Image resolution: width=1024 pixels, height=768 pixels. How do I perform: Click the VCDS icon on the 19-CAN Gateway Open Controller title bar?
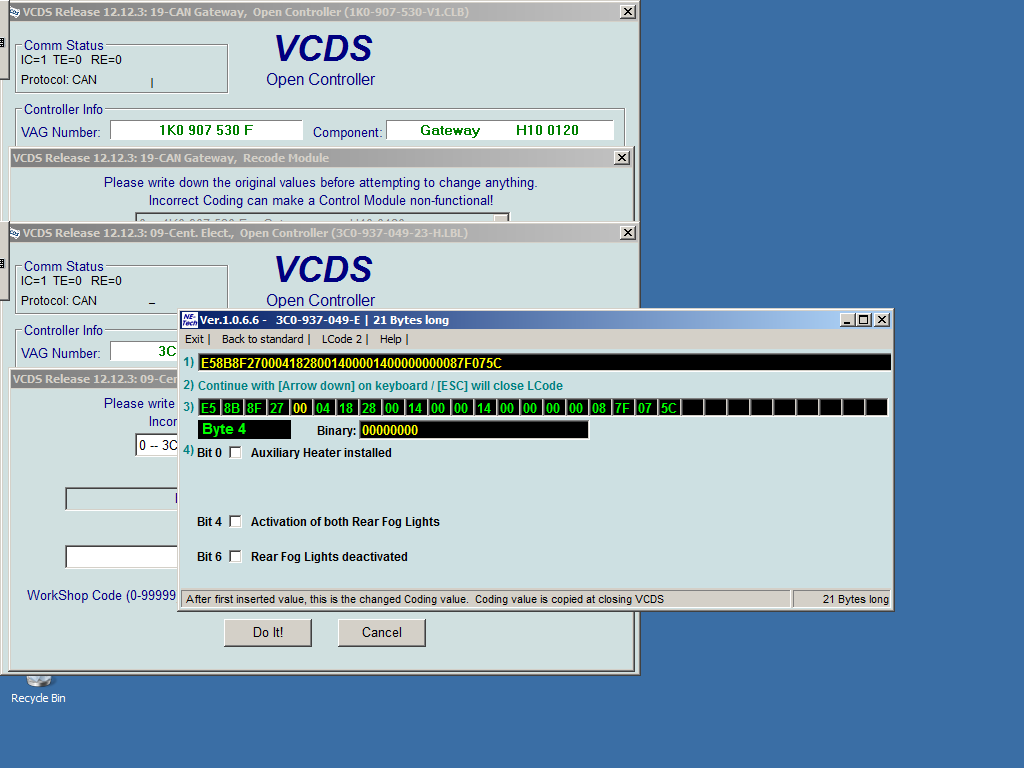[15, 12]
